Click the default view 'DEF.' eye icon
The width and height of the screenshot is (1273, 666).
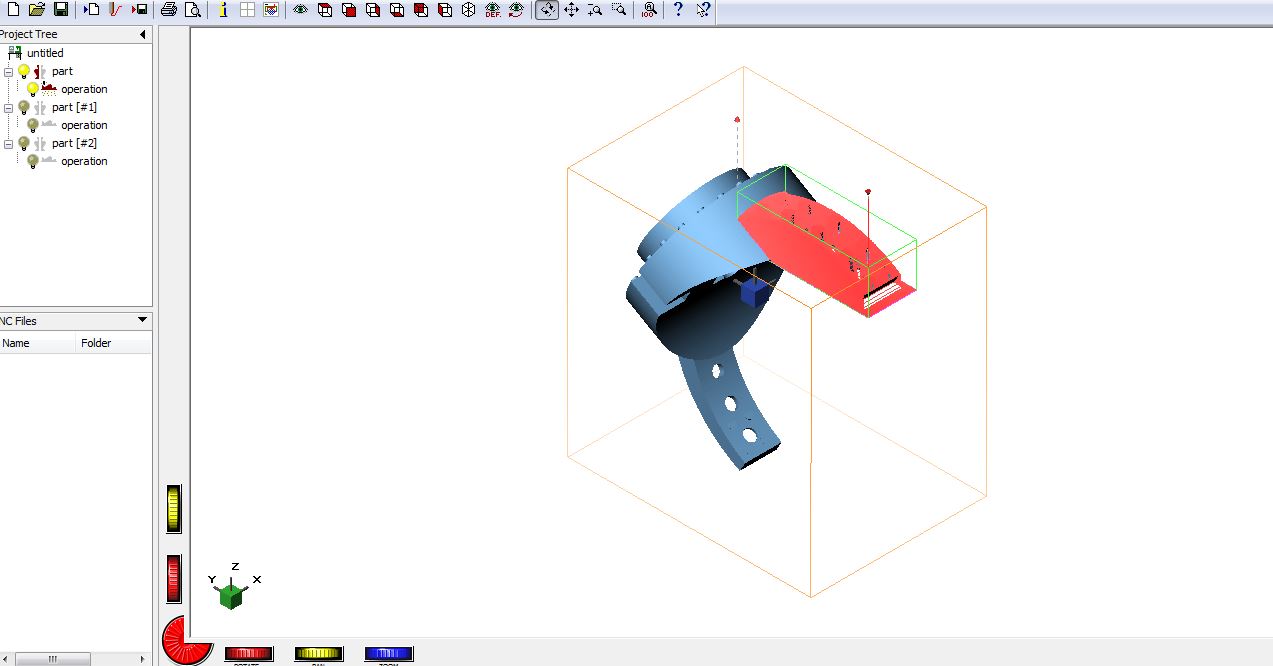point(492,10)
